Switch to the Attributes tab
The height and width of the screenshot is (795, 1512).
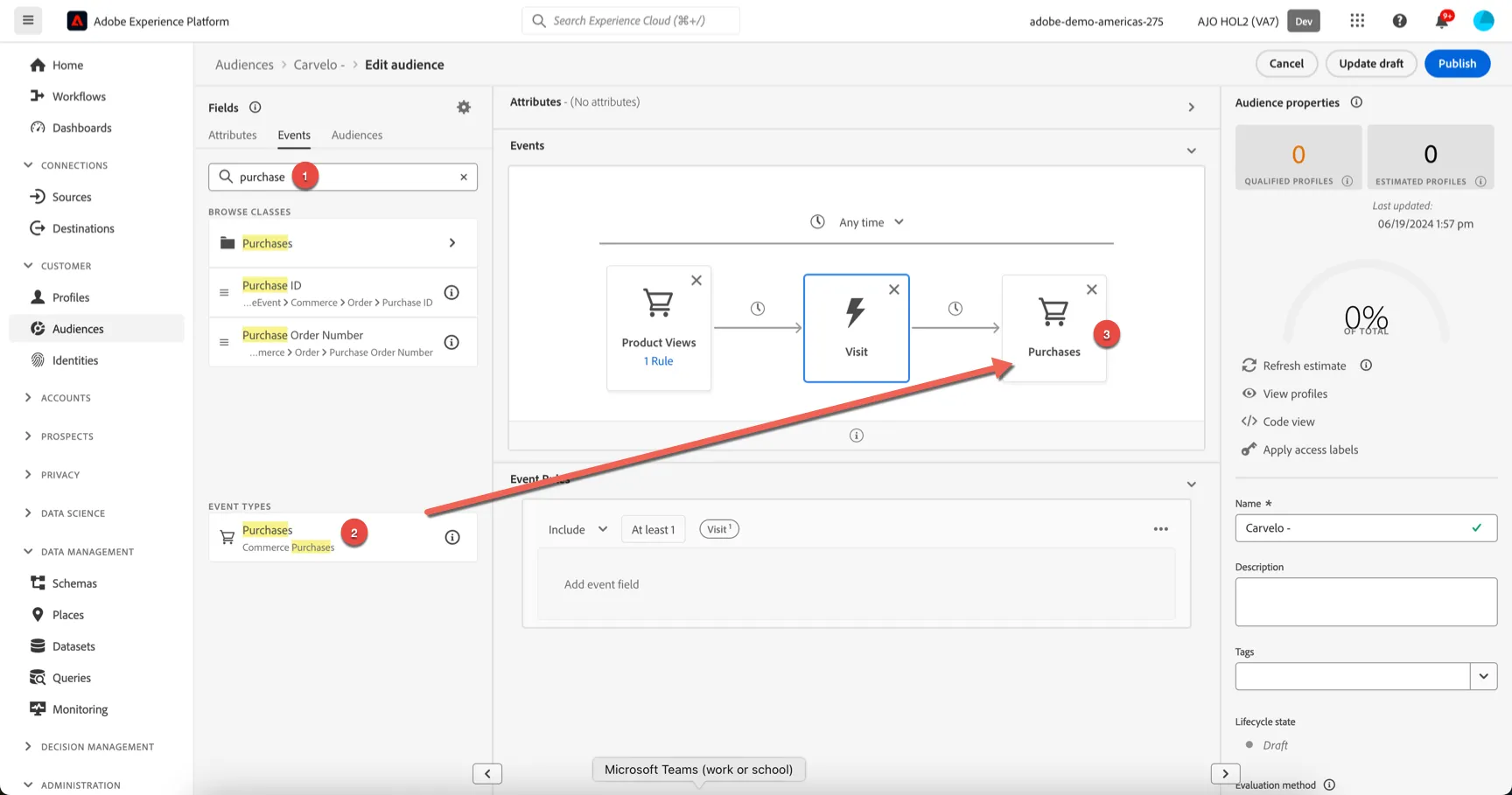[x=233, y=136]
